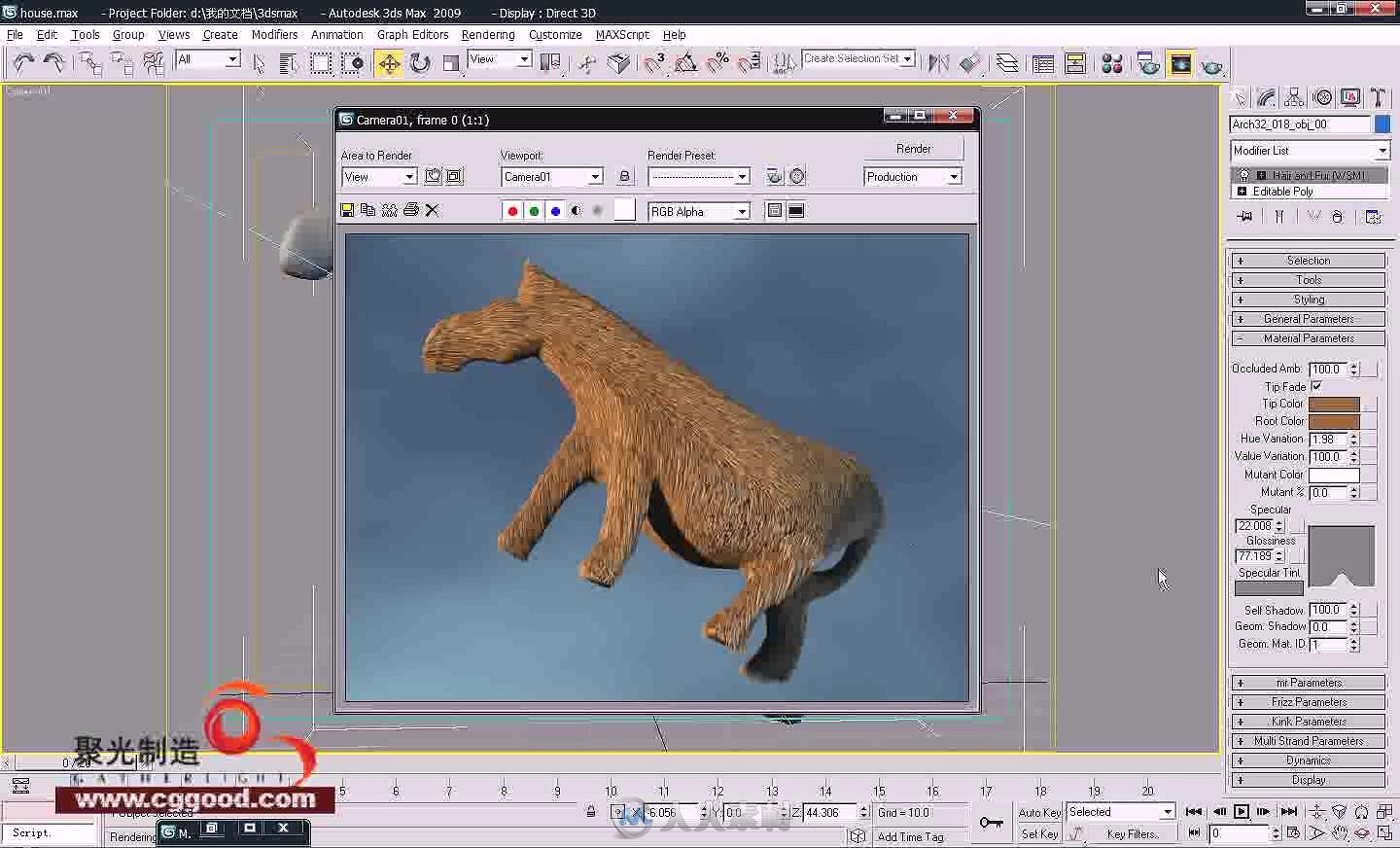
Task: Toggle Lock to Viewport padlock
Action: [624, 176]
